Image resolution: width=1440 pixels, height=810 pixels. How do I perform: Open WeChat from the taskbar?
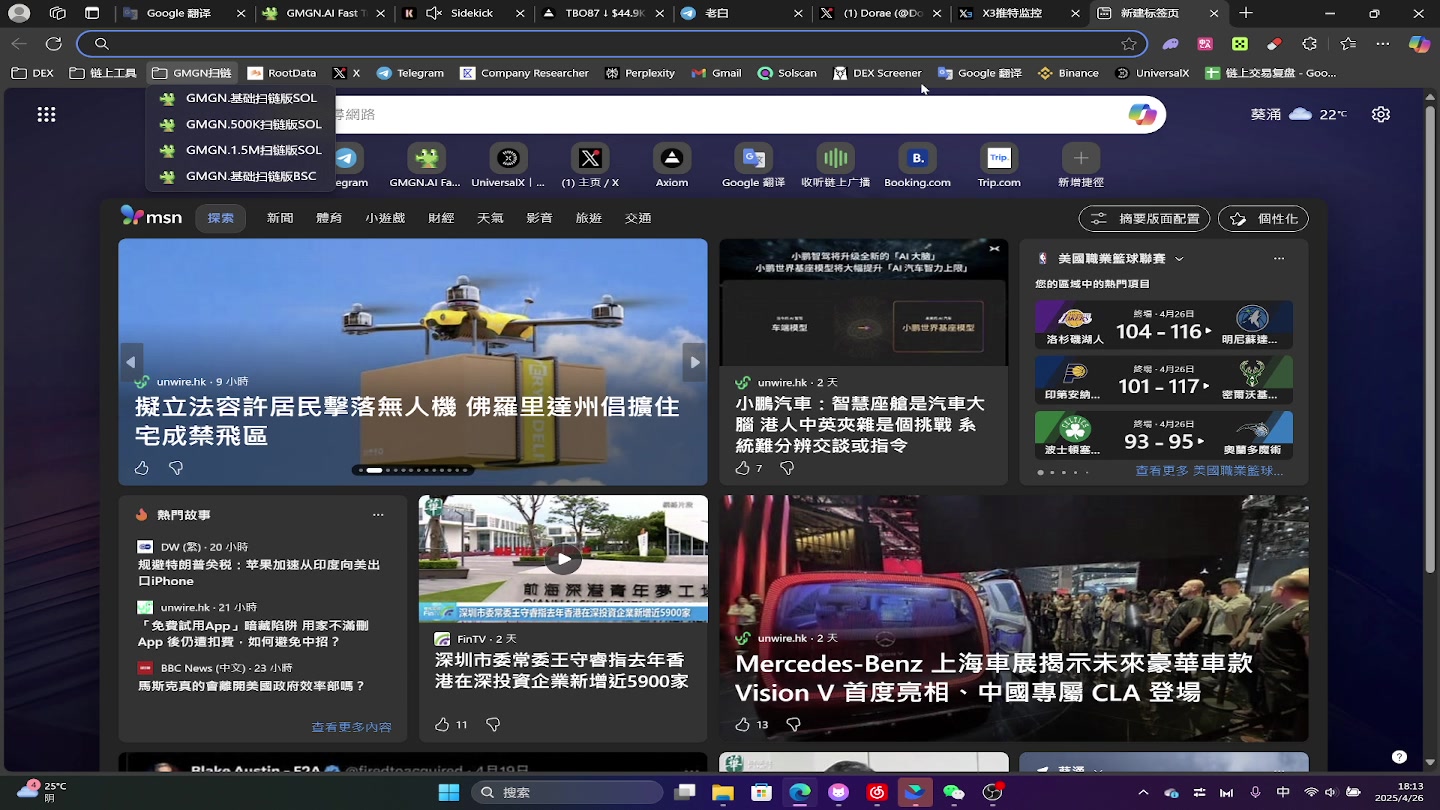tap(954, 792)
